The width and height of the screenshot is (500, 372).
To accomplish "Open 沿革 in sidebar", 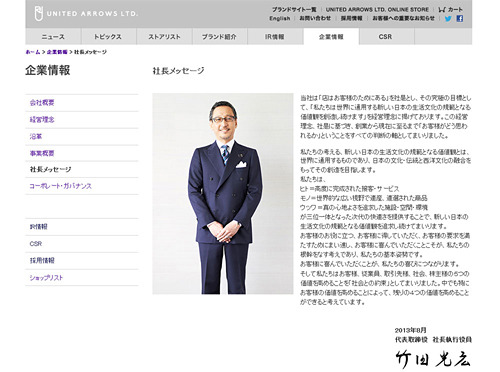I will point(36,136).
